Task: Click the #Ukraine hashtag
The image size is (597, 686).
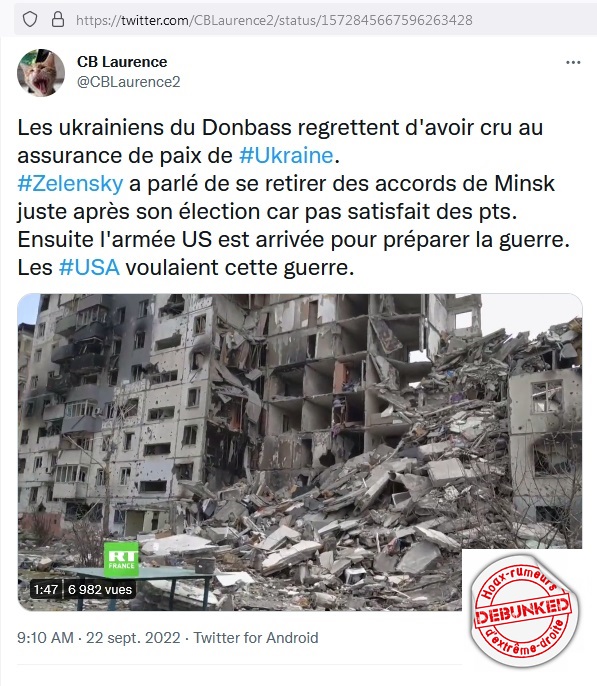Action: [286, 155]
